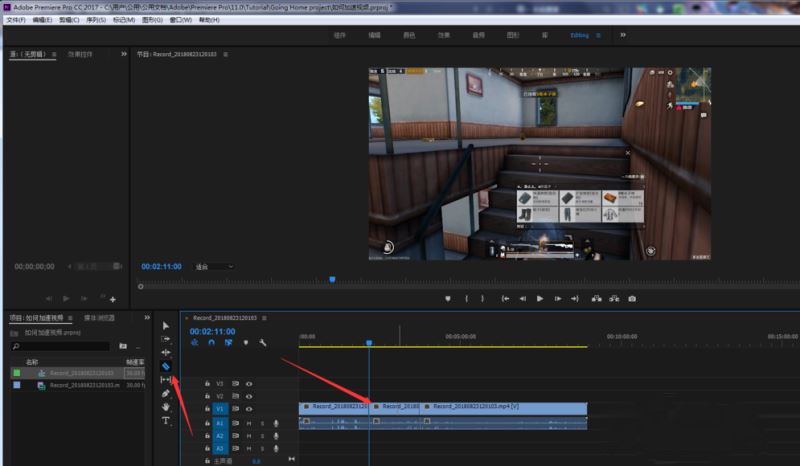
Task: Toggle sync lock on V2 track
Action: (x=235, y=396)
